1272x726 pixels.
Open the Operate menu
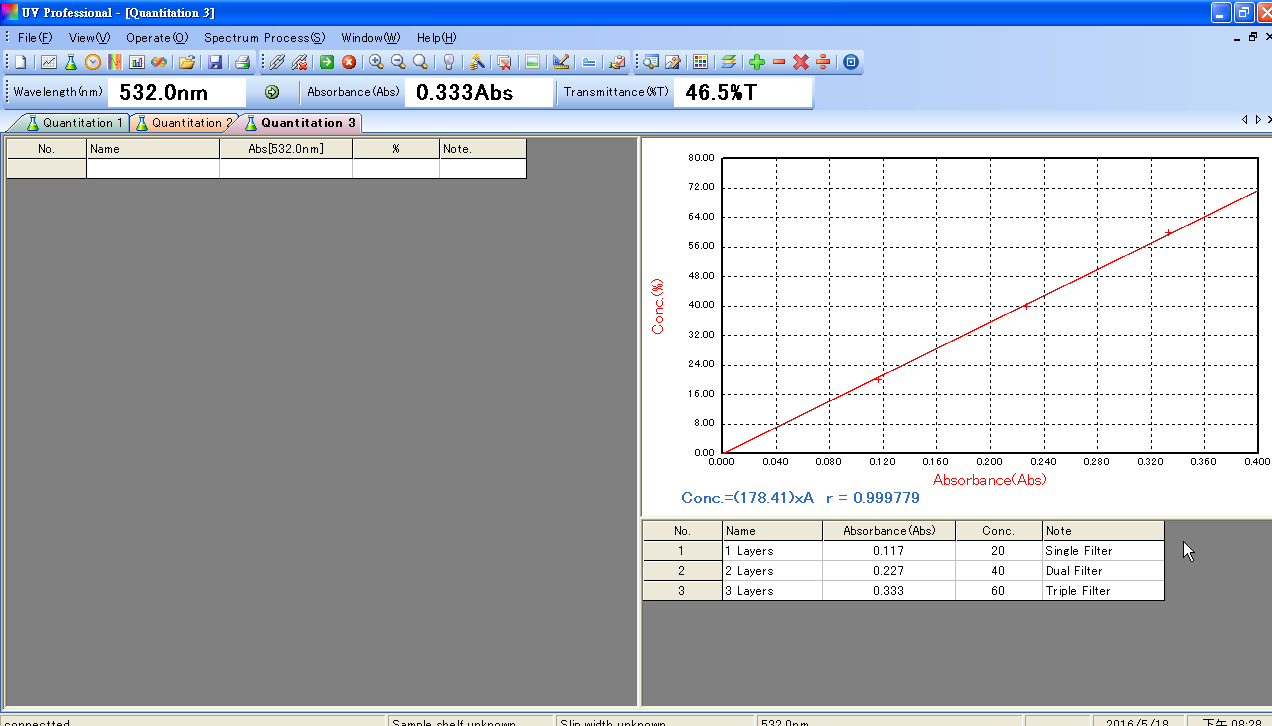point(156,37)
